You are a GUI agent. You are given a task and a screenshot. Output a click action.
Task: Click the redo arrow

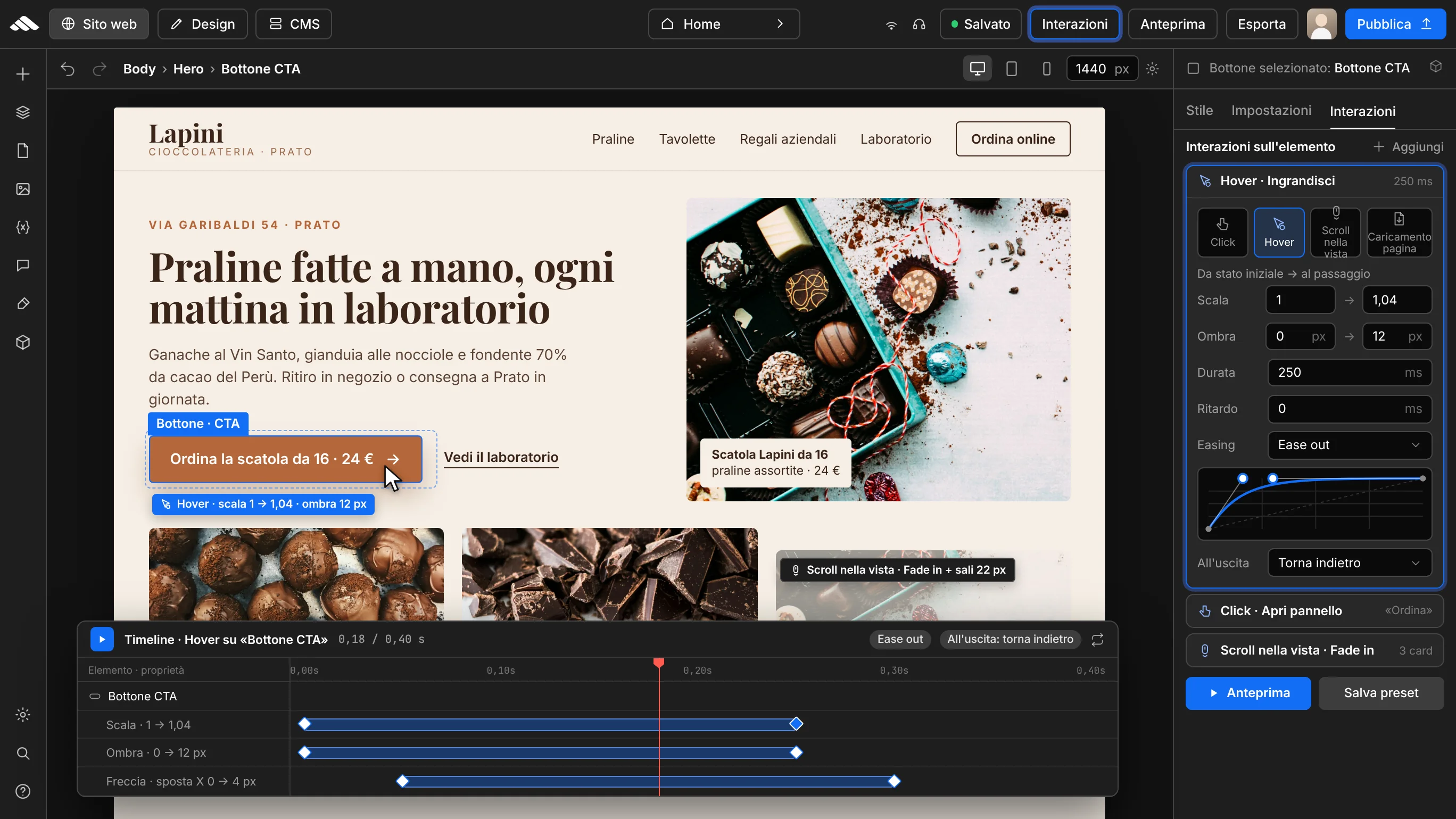point(100,69)
